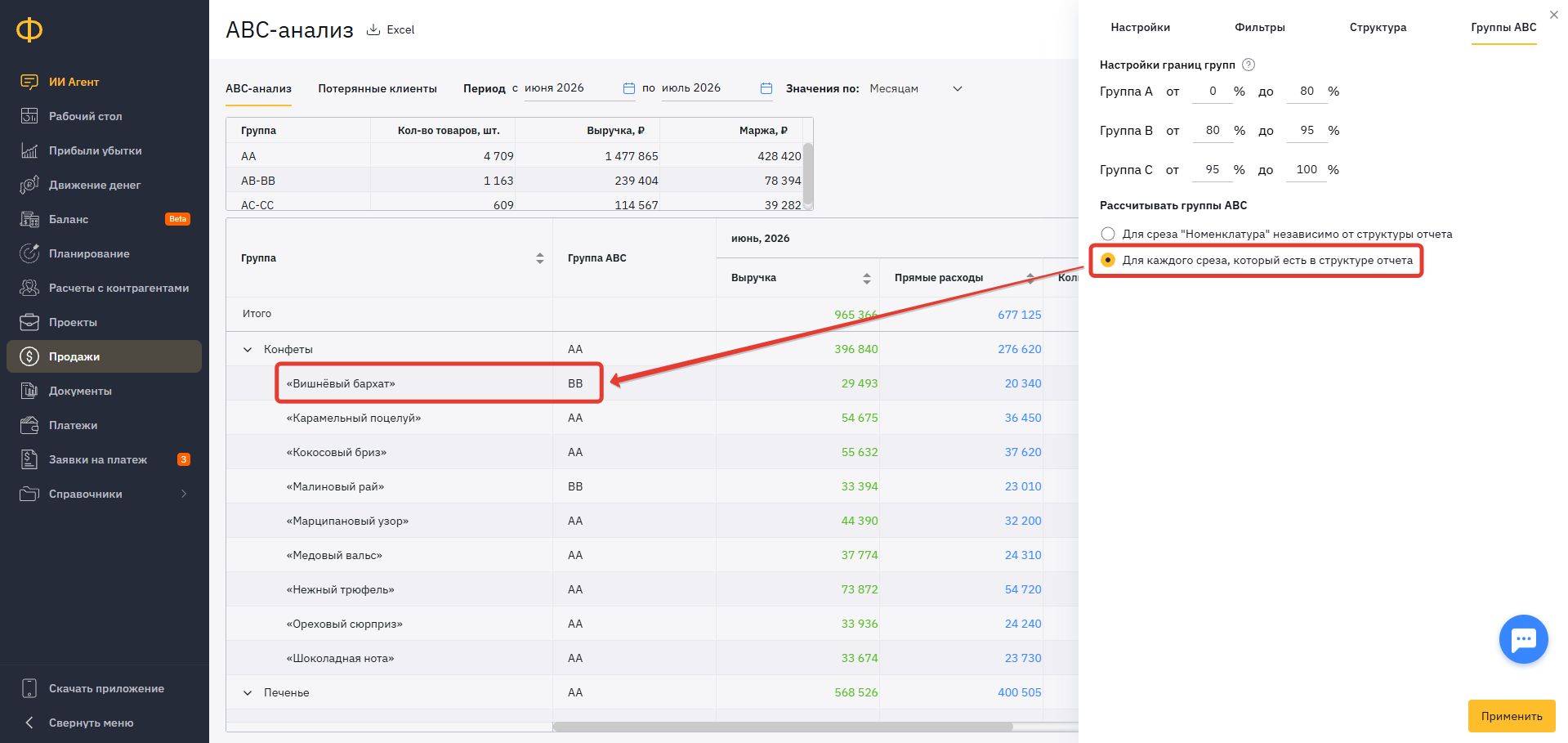This screenshot has height=743, width=1568.
Task: Select the option for each report slice
Action: 1108,260
